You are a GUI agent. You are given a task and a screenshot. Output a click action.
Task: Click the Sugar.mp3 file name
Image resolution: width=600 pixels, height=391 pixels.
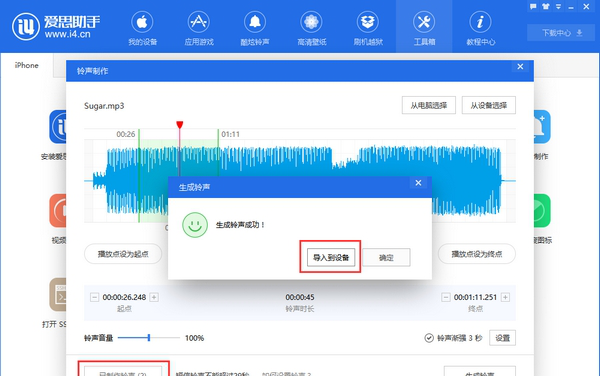[104, 106]
